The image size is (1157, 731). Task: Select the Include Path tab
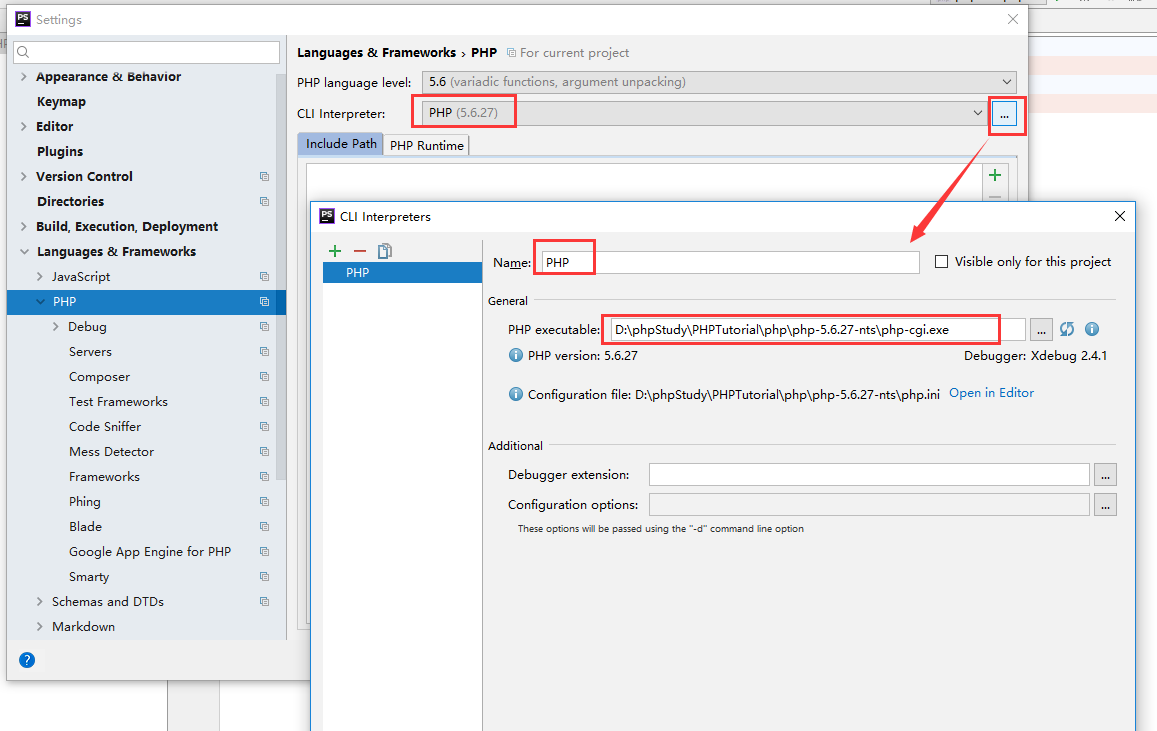pos(341,144)
